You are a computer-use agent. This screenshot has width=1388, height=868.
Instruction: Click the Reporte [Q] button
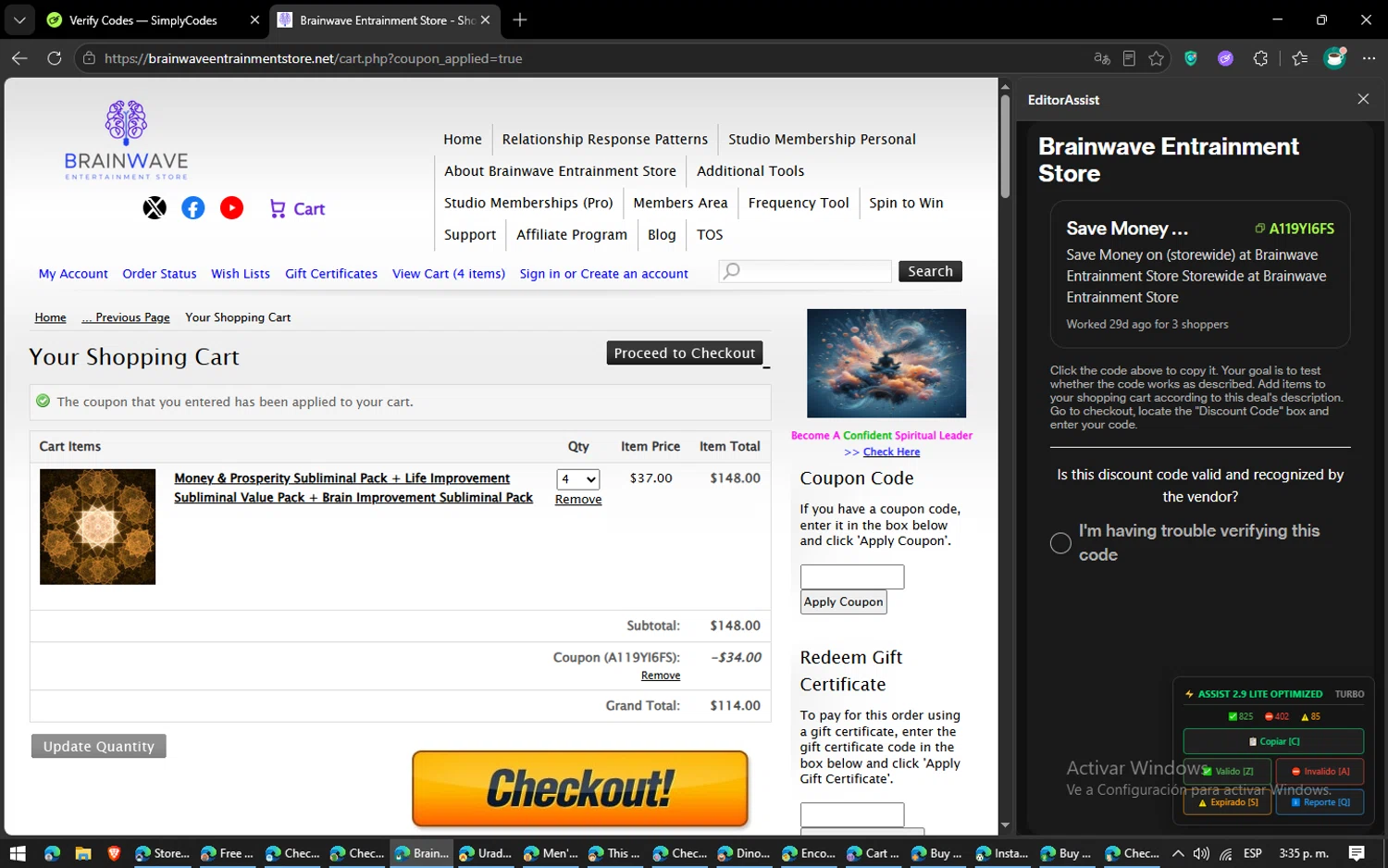click(1320, 802)
